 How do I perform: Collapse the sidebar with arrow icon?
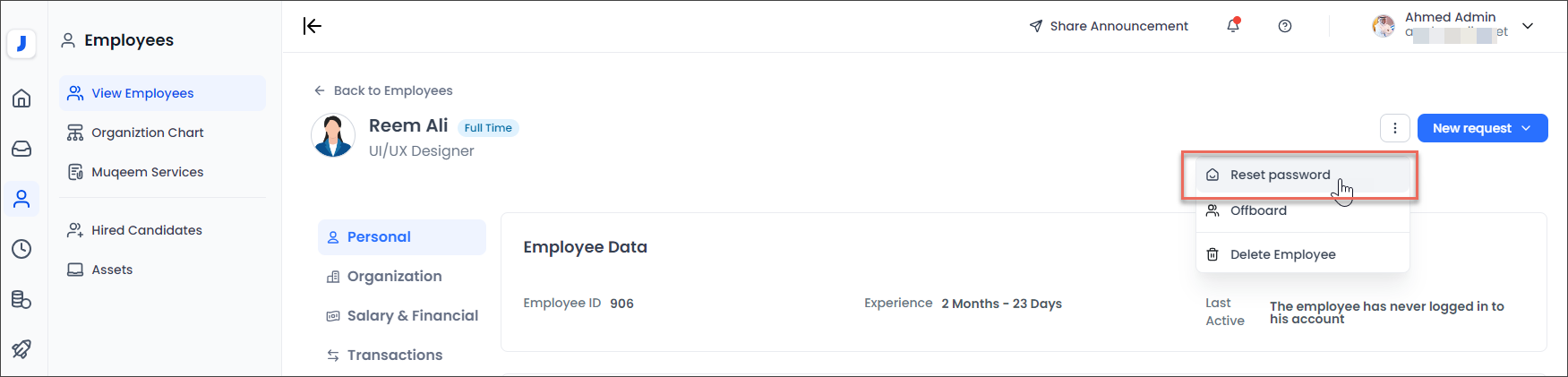click(x=313, y=26)
